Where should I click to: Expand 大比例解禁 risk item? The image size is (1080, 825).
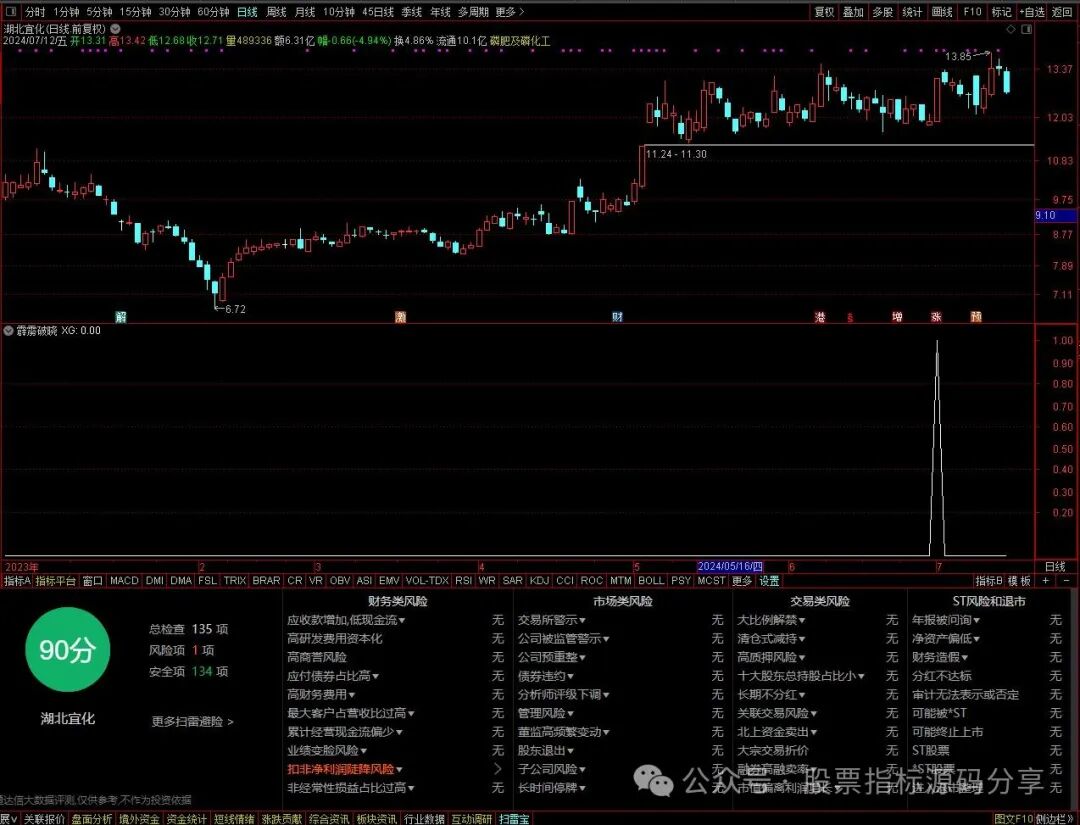pyautogui.click(x=771, y=620)
